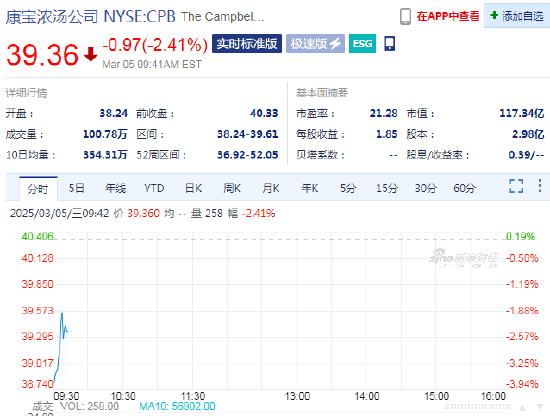550x416 pixels.
Task: Click the 10日均量 value 354.31万
Action: point(105,155)
